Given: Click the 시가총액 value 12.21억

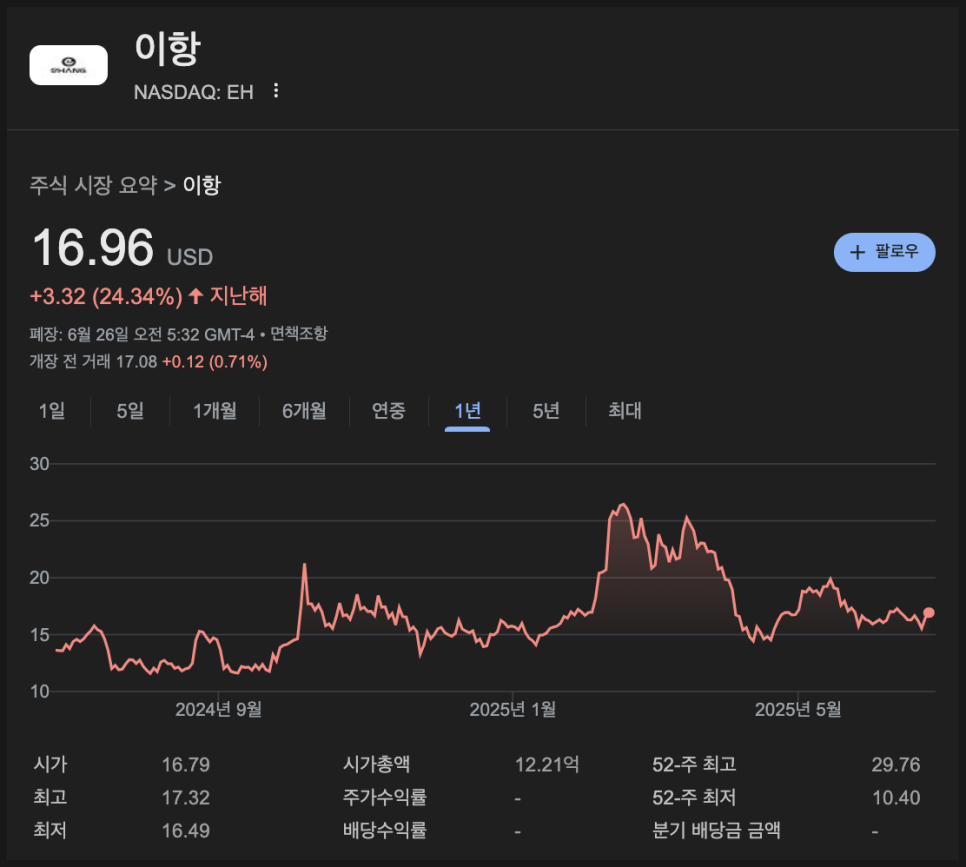Looking at the screenshot, I should tap(546, 765).
